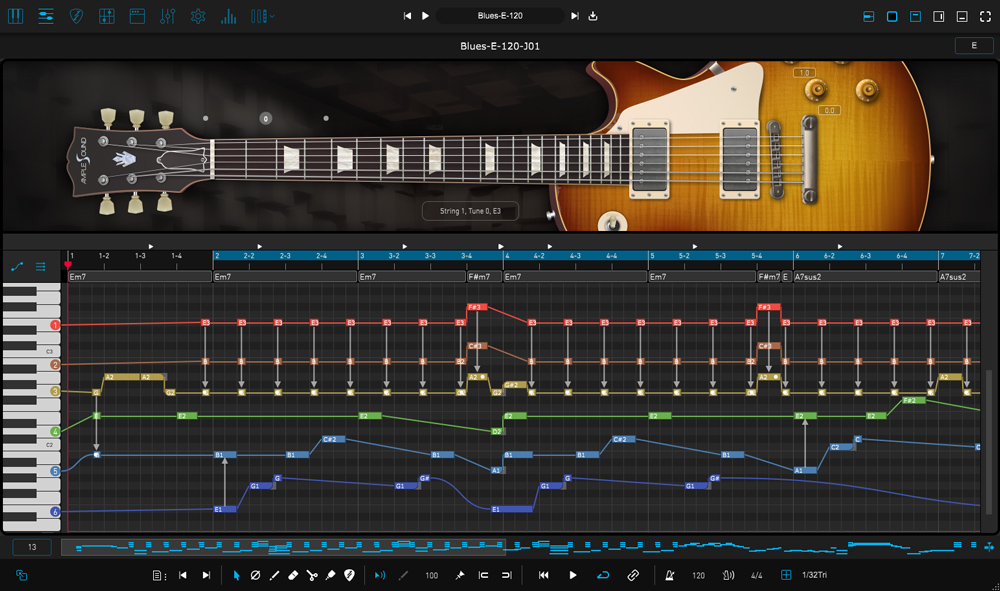
Task: Open the mixer sliders panel
Action: click(x=167, y=16)
